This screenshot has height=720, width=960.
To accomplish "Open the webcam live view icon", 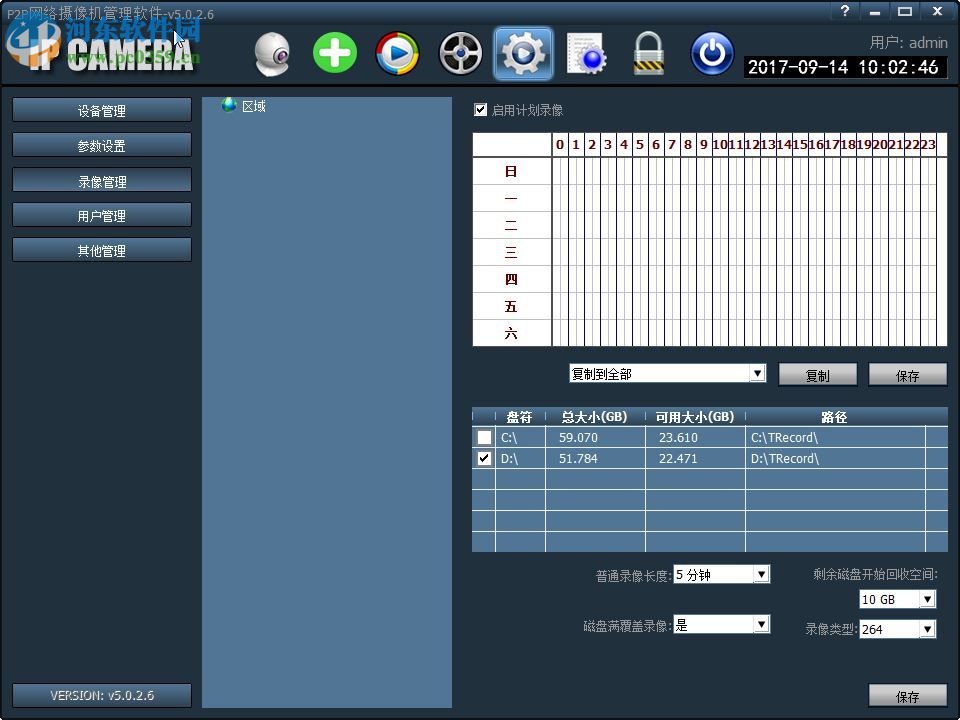I will click(x=272, y=54).
